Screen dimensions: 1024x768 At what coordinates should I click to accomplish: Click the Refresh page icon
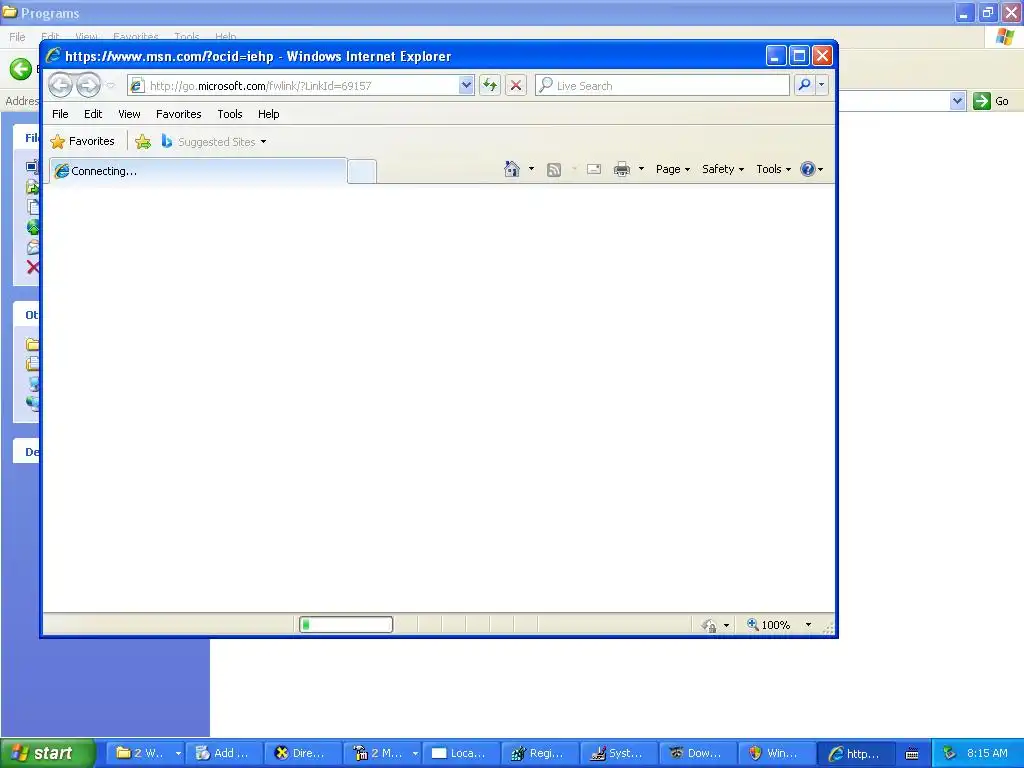[x=490, y=86]
